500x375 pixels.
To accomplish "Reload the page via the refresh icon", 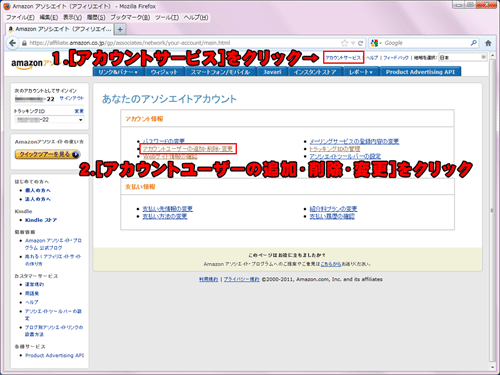I will [360, 43].
